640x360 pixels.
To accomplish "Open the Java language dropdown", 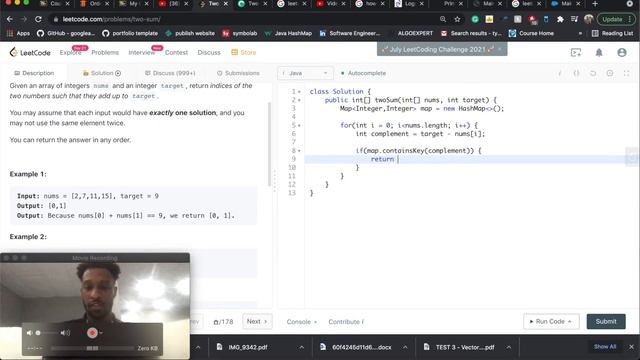I will 305,73.
